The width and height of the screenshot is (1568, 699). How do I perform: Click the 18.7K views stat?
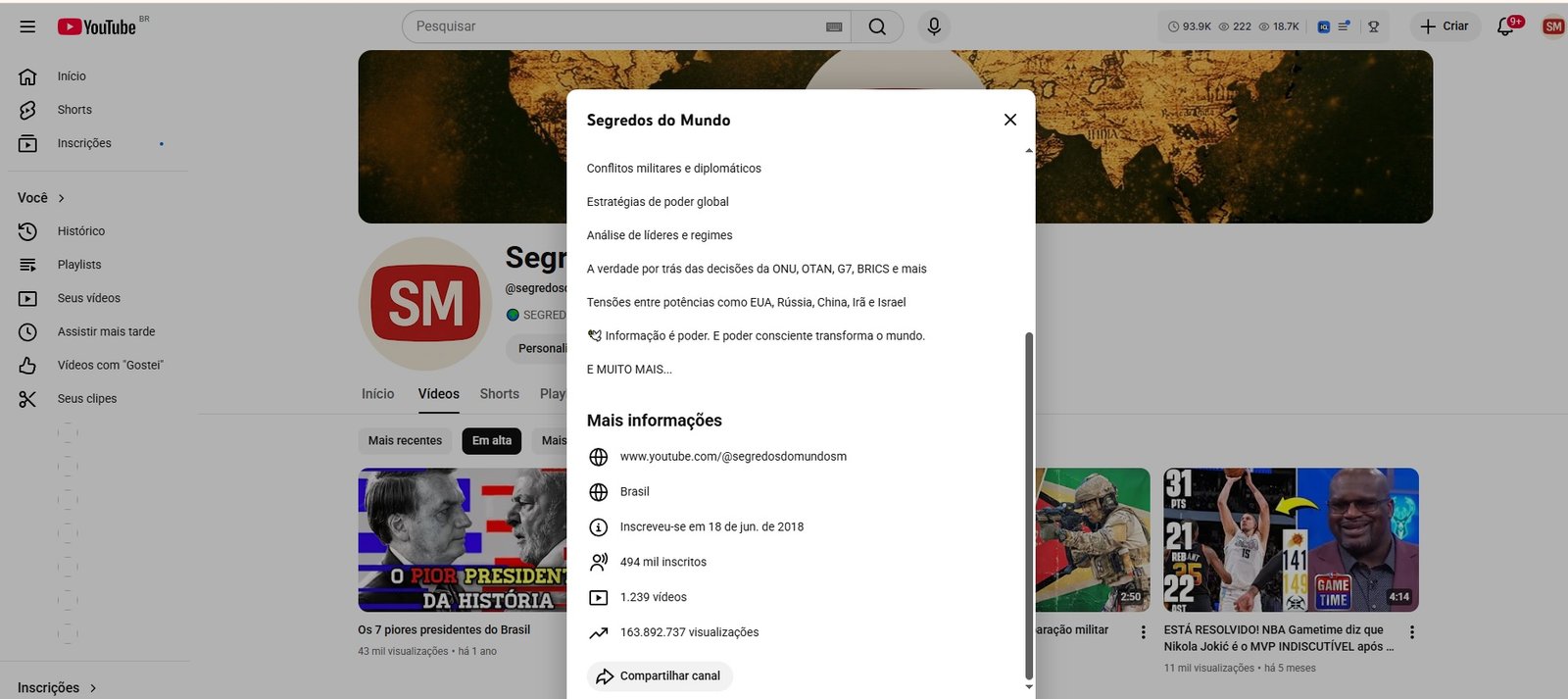point(1279,26)
